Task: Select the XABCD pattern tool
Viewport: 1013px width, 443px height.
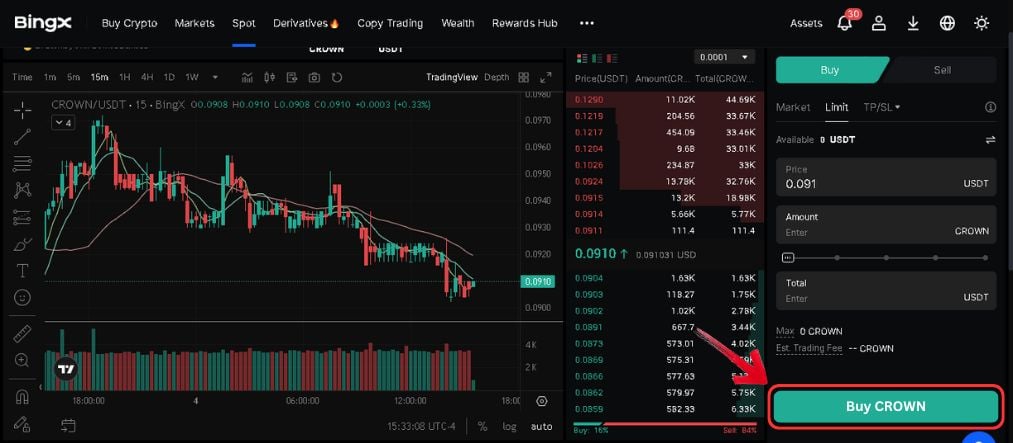Action: (23, 191)
